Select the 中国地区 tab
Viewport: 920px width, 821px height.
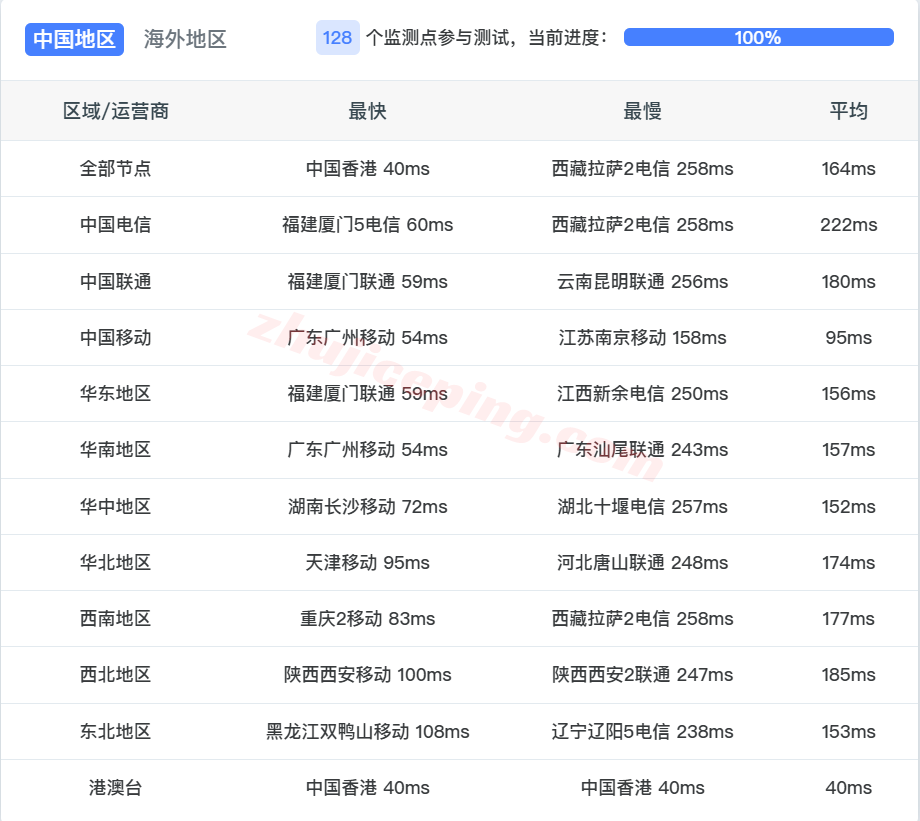tap(75, 39)
